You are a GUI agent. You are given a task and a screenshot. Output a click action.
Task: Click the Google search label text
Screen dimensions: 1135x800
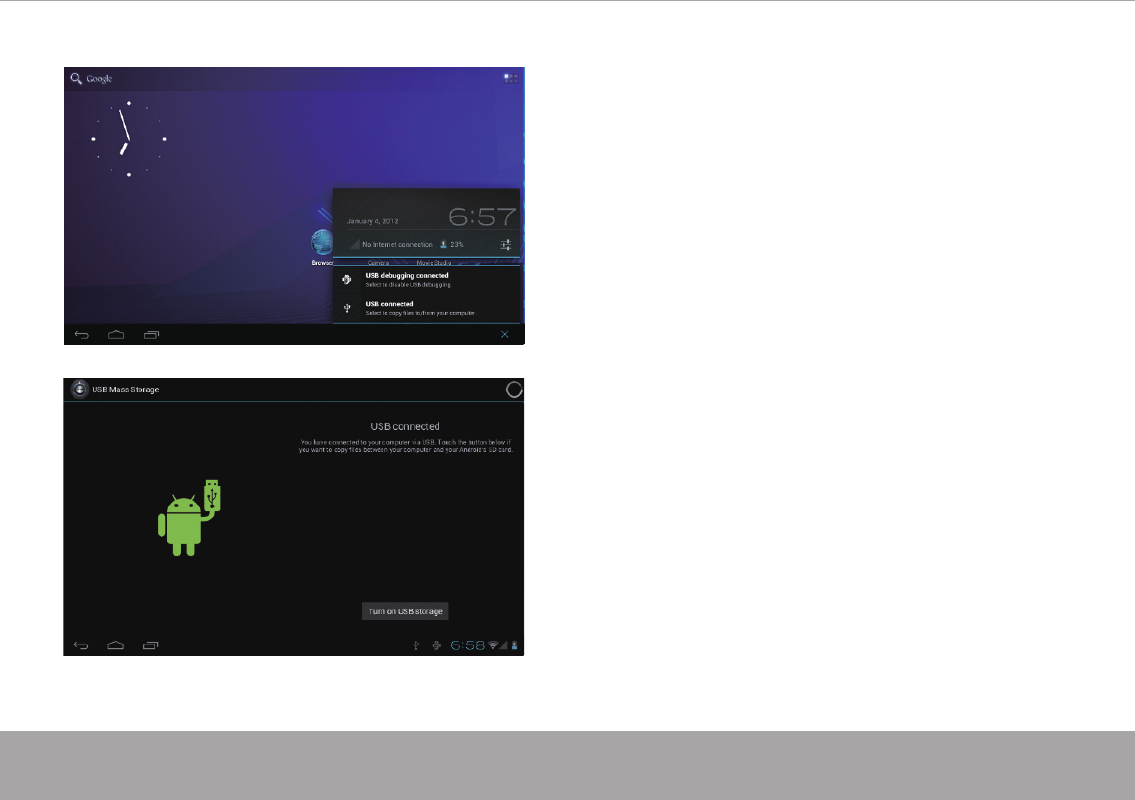pyautogui.click(x=99, y=79)
